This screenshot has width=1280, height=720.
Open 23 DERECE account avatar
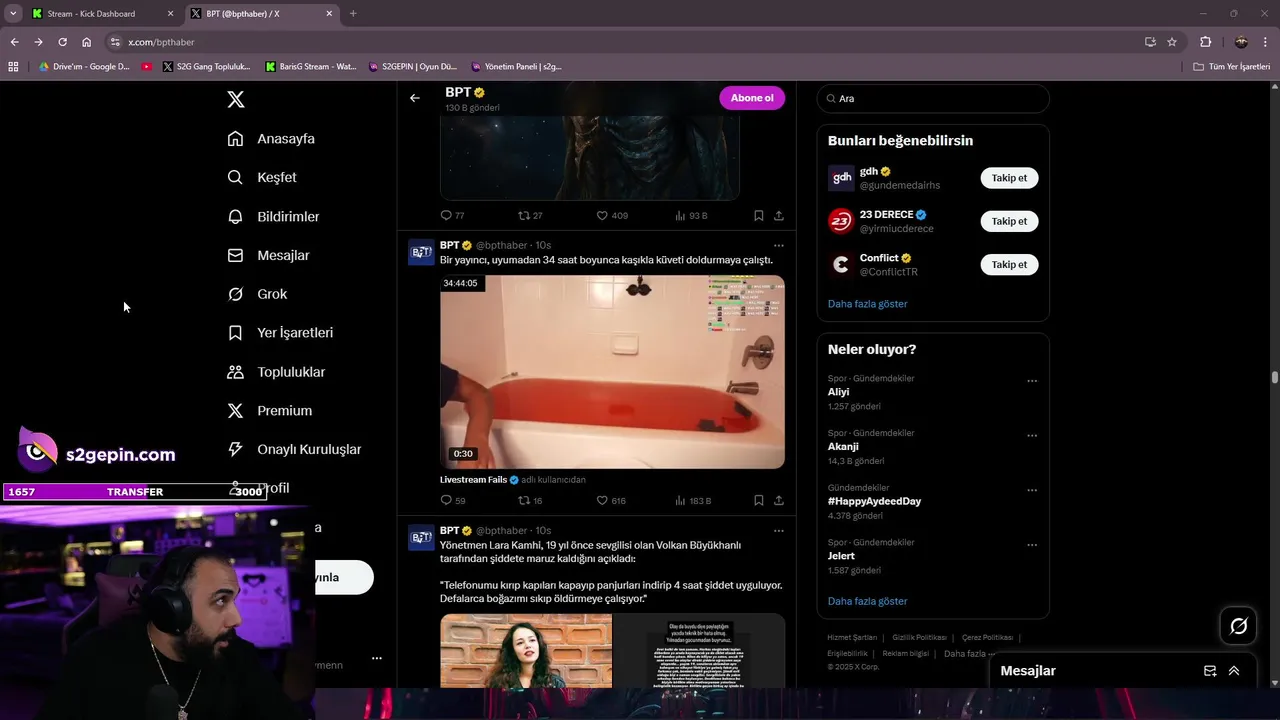click(841, 221)
